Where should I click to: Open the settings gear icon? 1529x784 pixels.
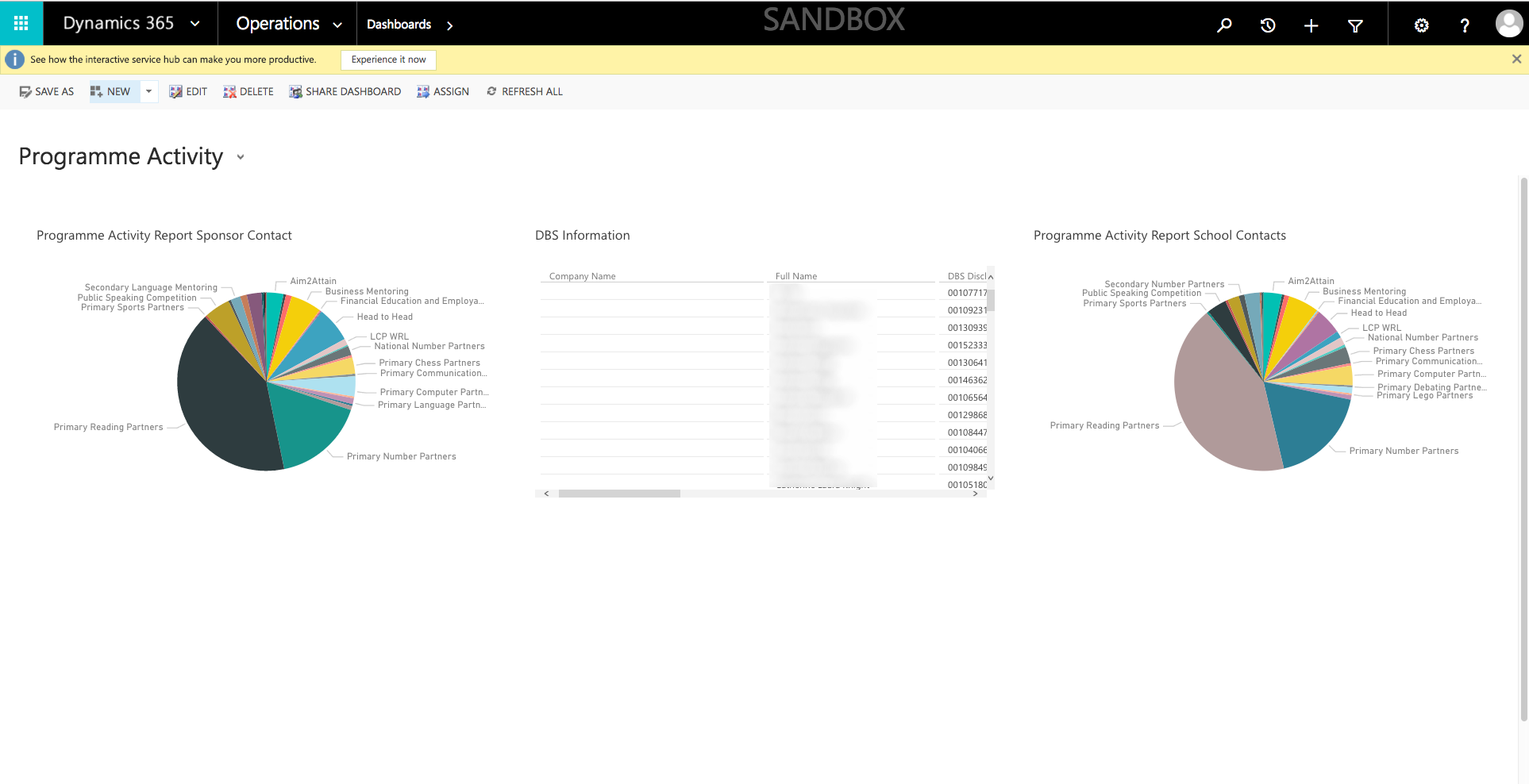(x=1421, y=25)
